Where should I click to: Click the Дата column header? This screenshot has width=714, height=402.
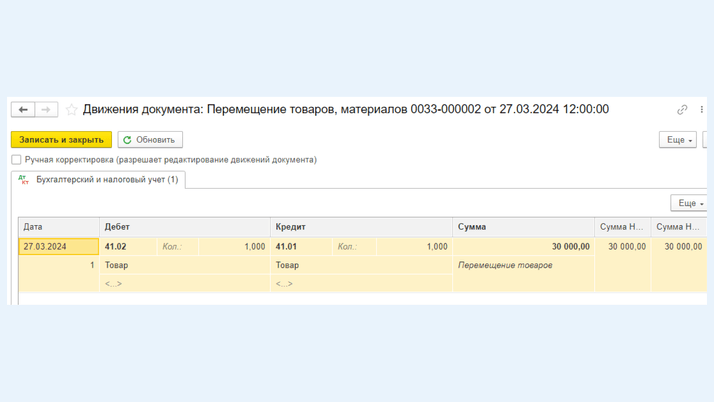pos(59,227)
